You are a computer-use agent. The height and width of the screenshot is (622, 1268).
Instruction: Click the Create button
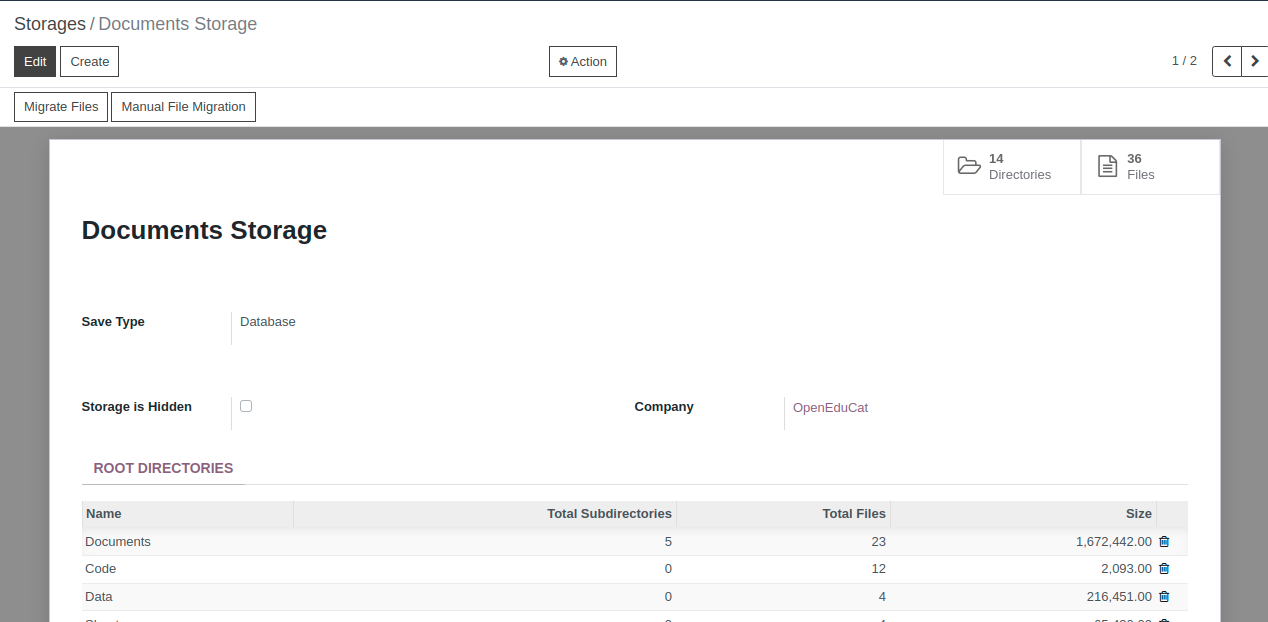tap(90, 61)
